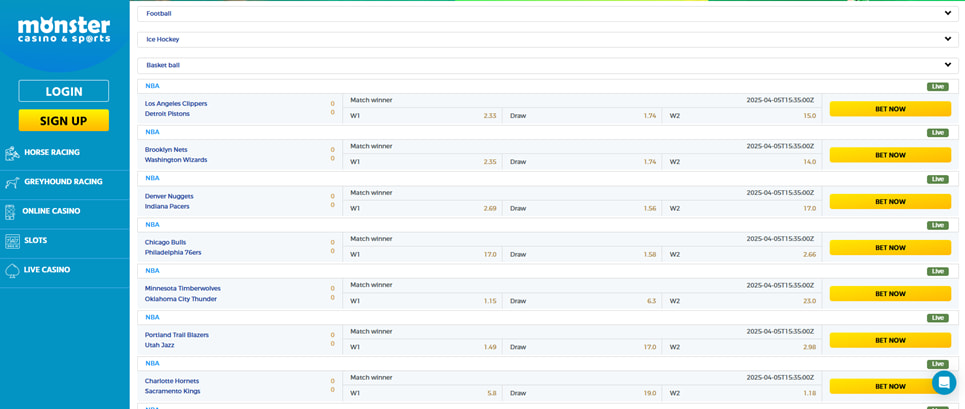Click the slots machine icon
The image size is (965, 409).
(12, 241)
